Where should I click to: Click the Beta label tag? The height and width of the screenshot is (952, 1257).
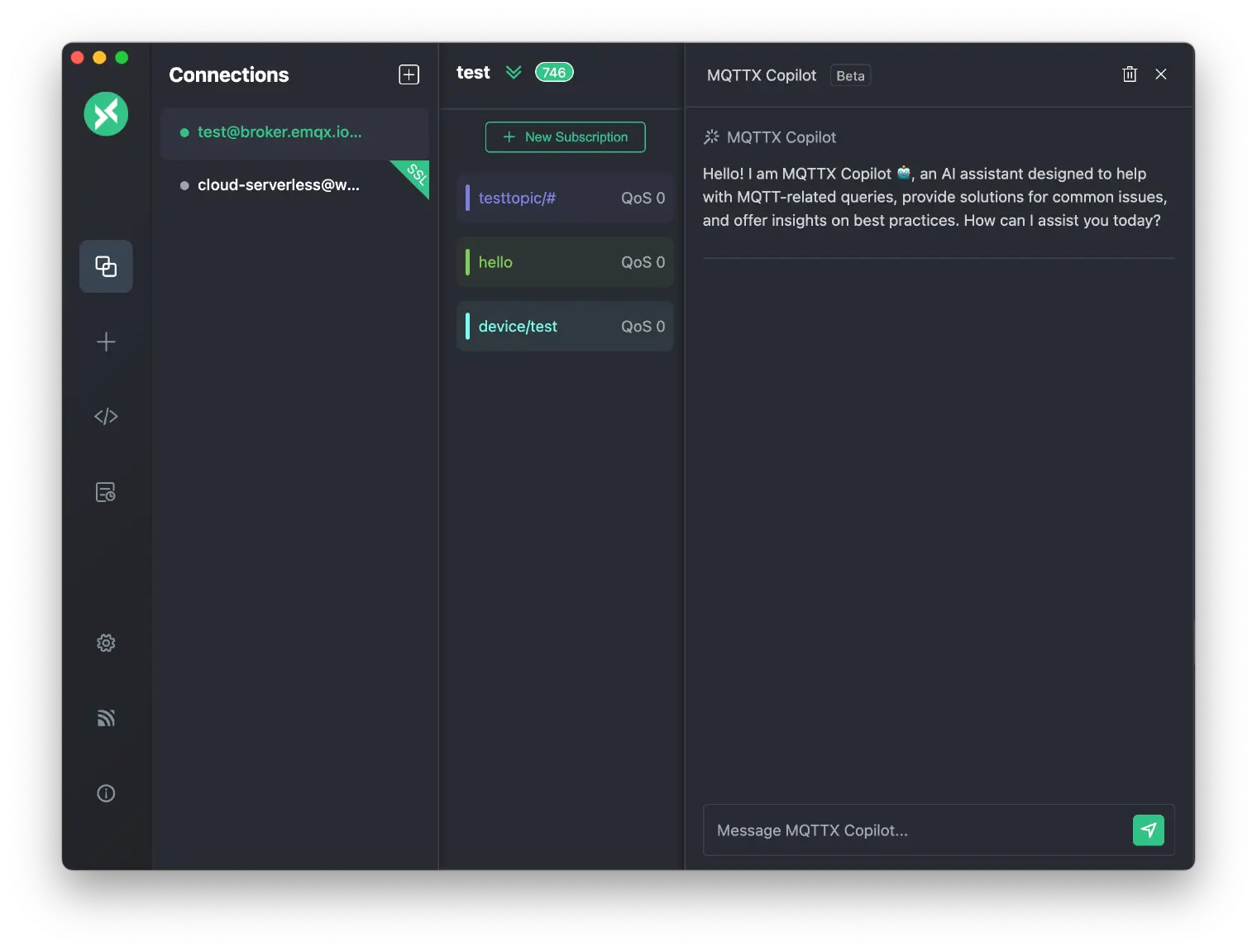[850, 75]
